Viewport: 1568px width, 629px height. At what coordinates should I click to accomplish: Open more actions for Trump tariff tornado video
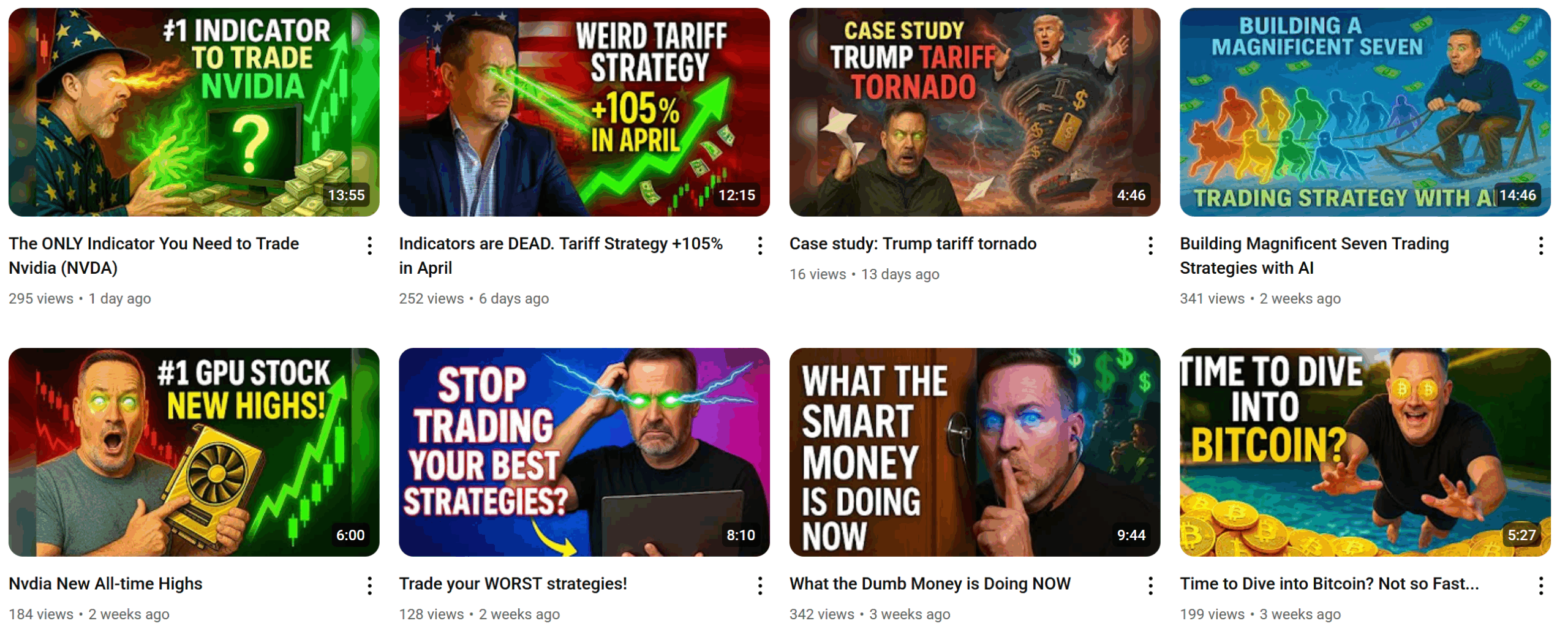point(1150,246)
